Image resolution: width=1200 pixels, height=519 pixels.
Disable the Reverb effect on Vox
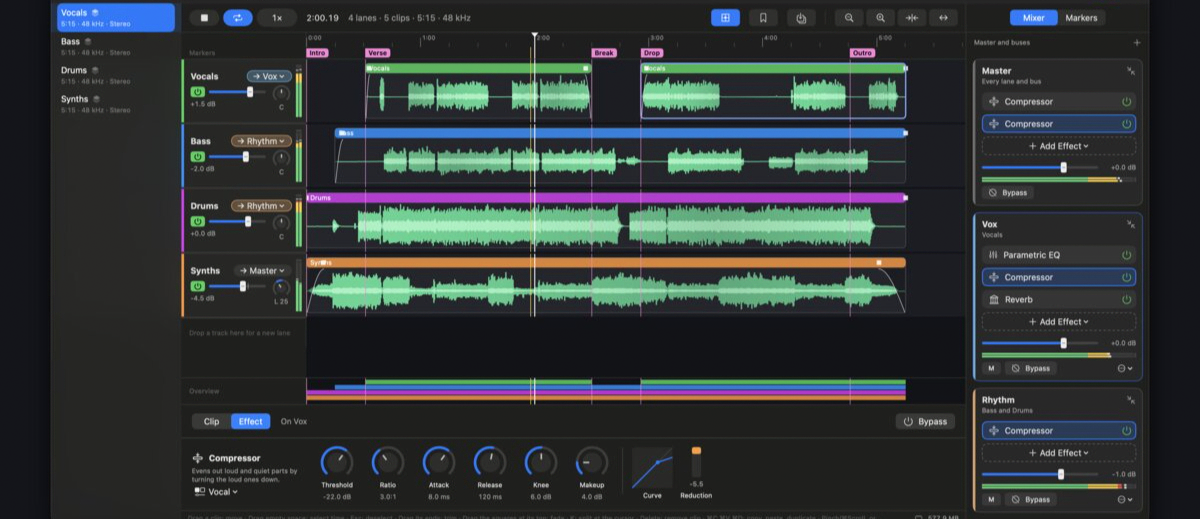click(x=1127, y=299)
